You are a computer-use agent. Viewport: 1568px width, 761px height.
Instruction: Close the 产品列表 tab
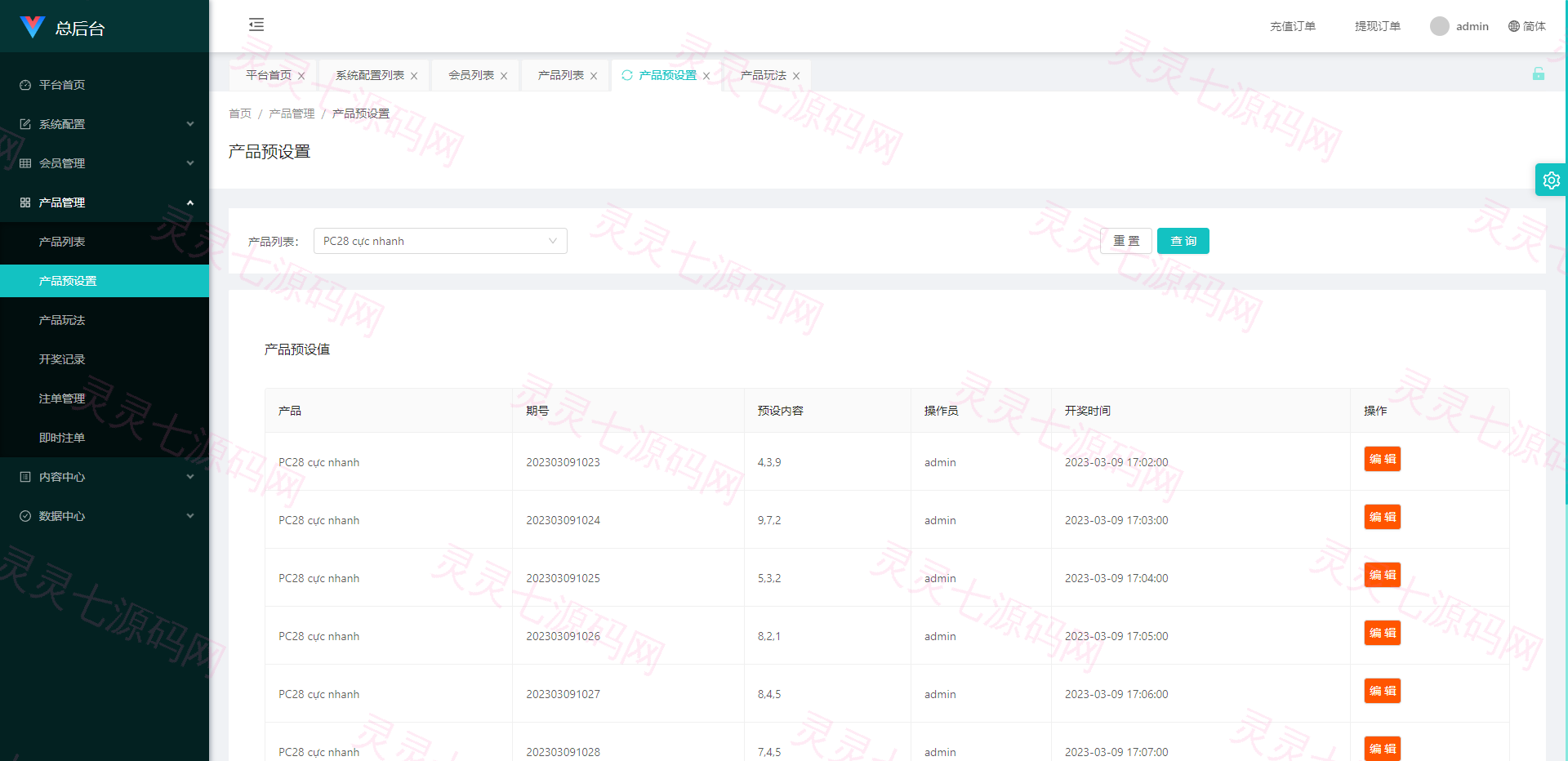tap(594, 76)
